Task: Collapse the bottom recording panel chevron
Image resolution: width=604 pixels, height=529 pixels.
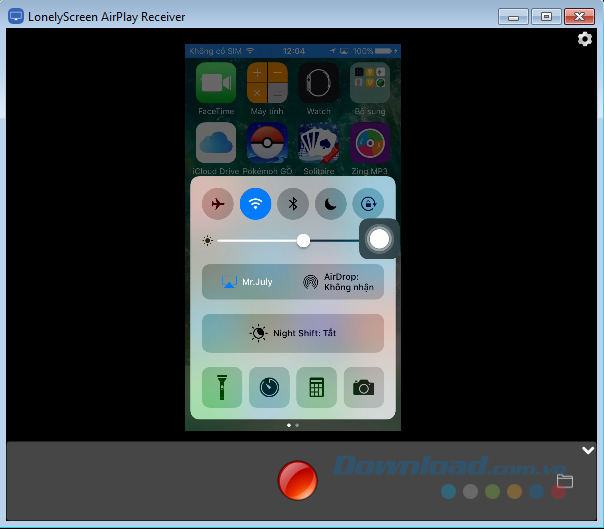Action: (589, 451)
